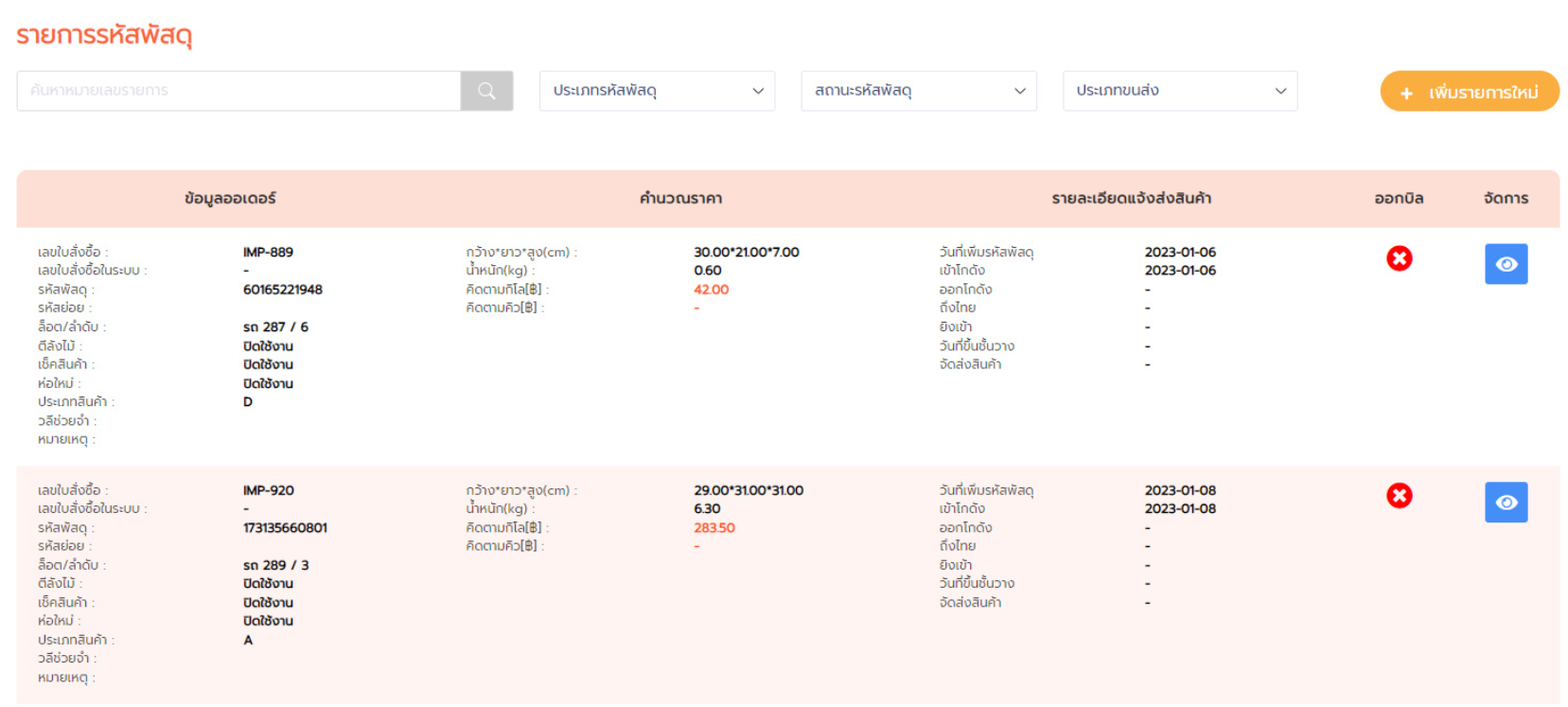Screen dimensions: 1568x707
Task: View details of order IMP-889 eye icon
Action: coord(1506,264)
